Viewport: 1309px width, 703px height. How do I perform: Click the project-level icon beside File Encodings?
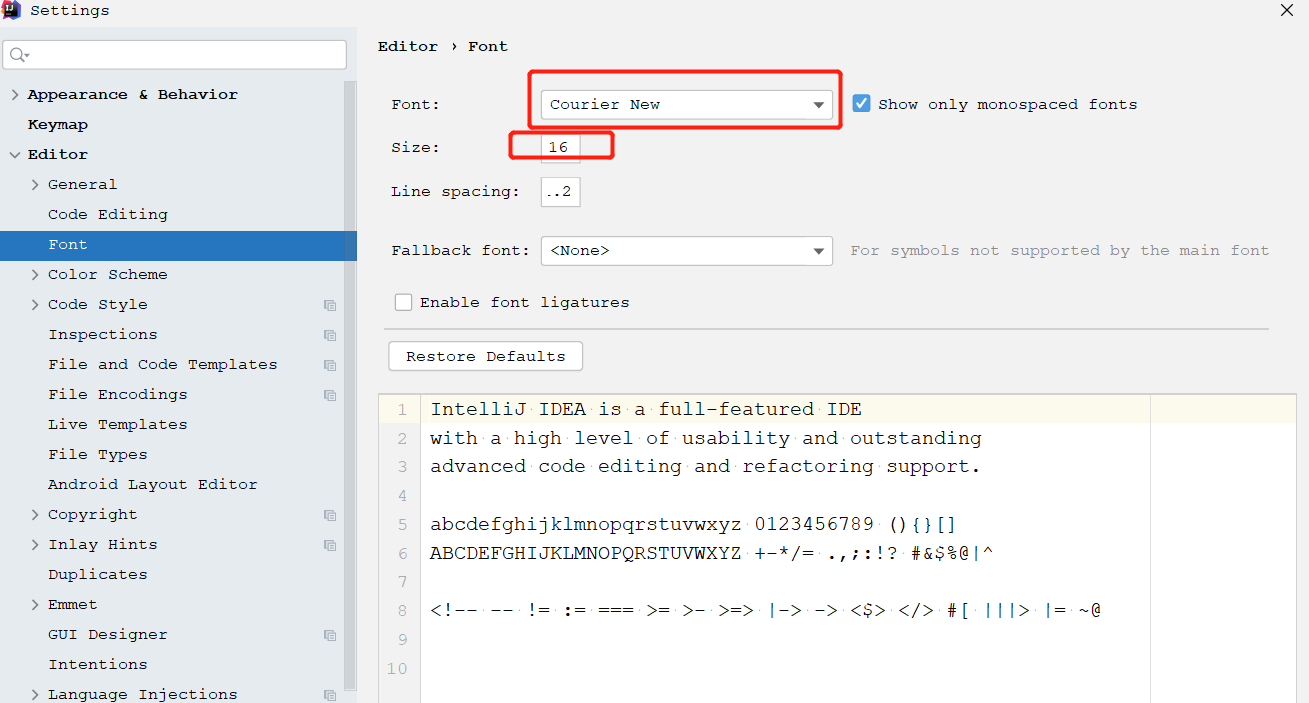(x=330, y=395)
